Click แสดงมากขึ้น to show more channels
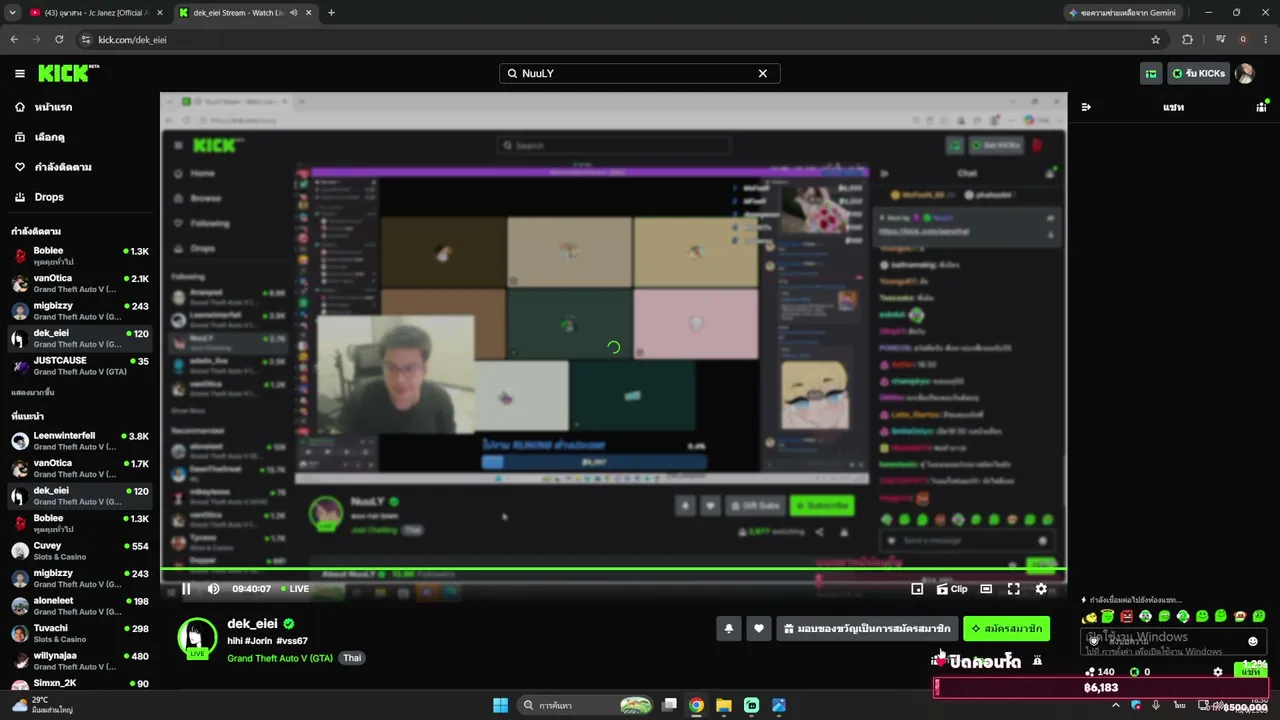 tap(33, 393)
